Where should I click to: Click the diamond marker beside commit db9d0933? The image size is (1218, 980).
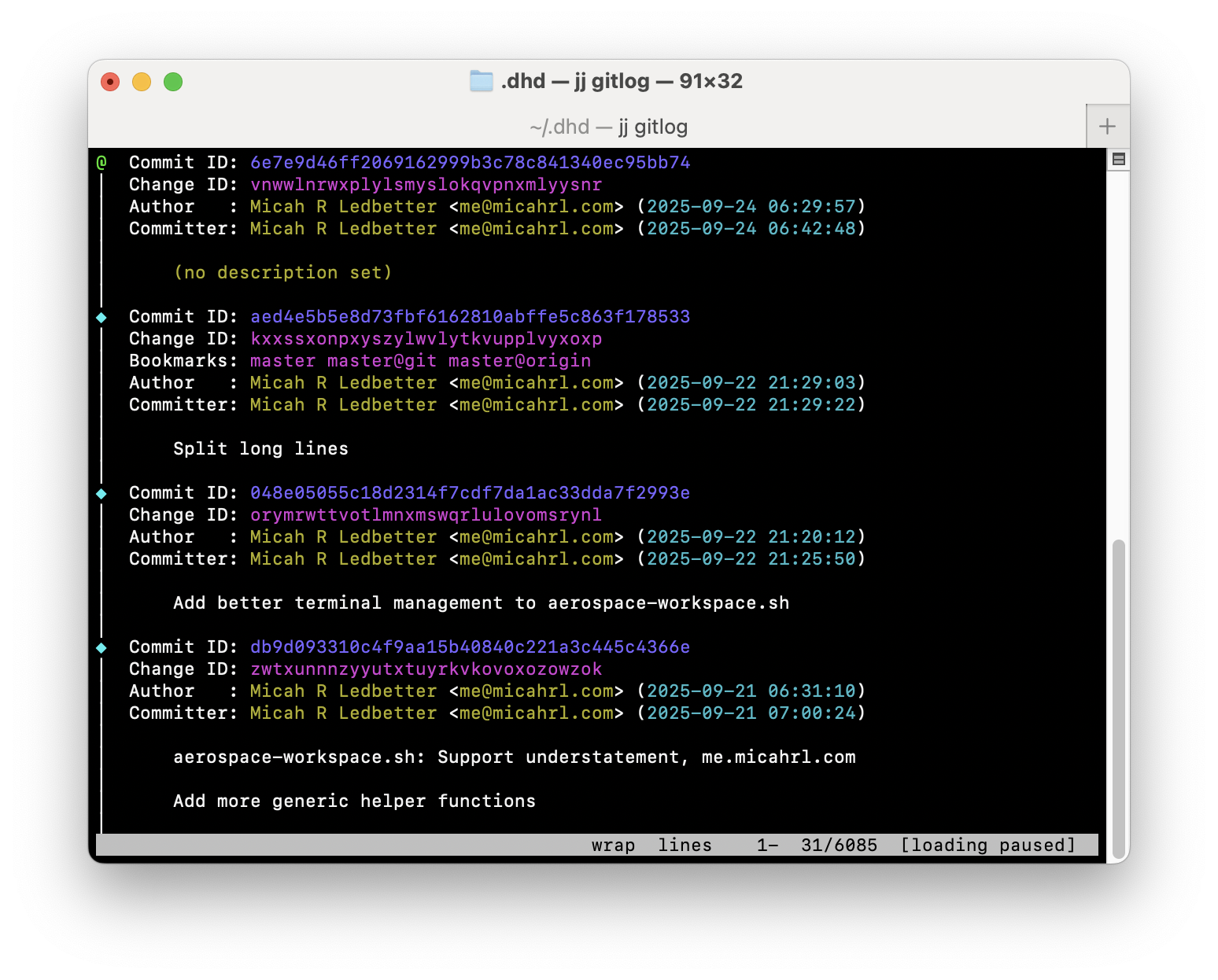101,648
